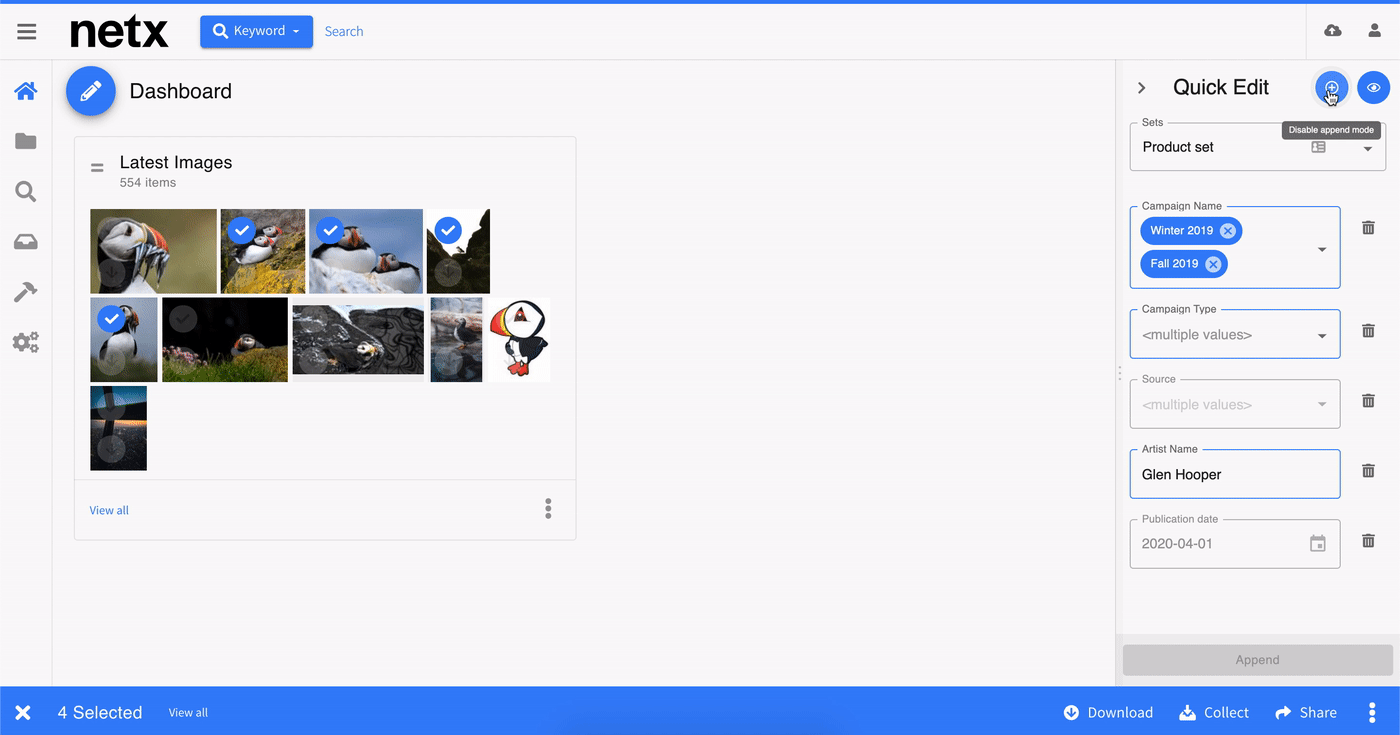The image size is (1400, 735).
Task: Uncheck the selected second puffin thumbnail
Action: (240, 231)
